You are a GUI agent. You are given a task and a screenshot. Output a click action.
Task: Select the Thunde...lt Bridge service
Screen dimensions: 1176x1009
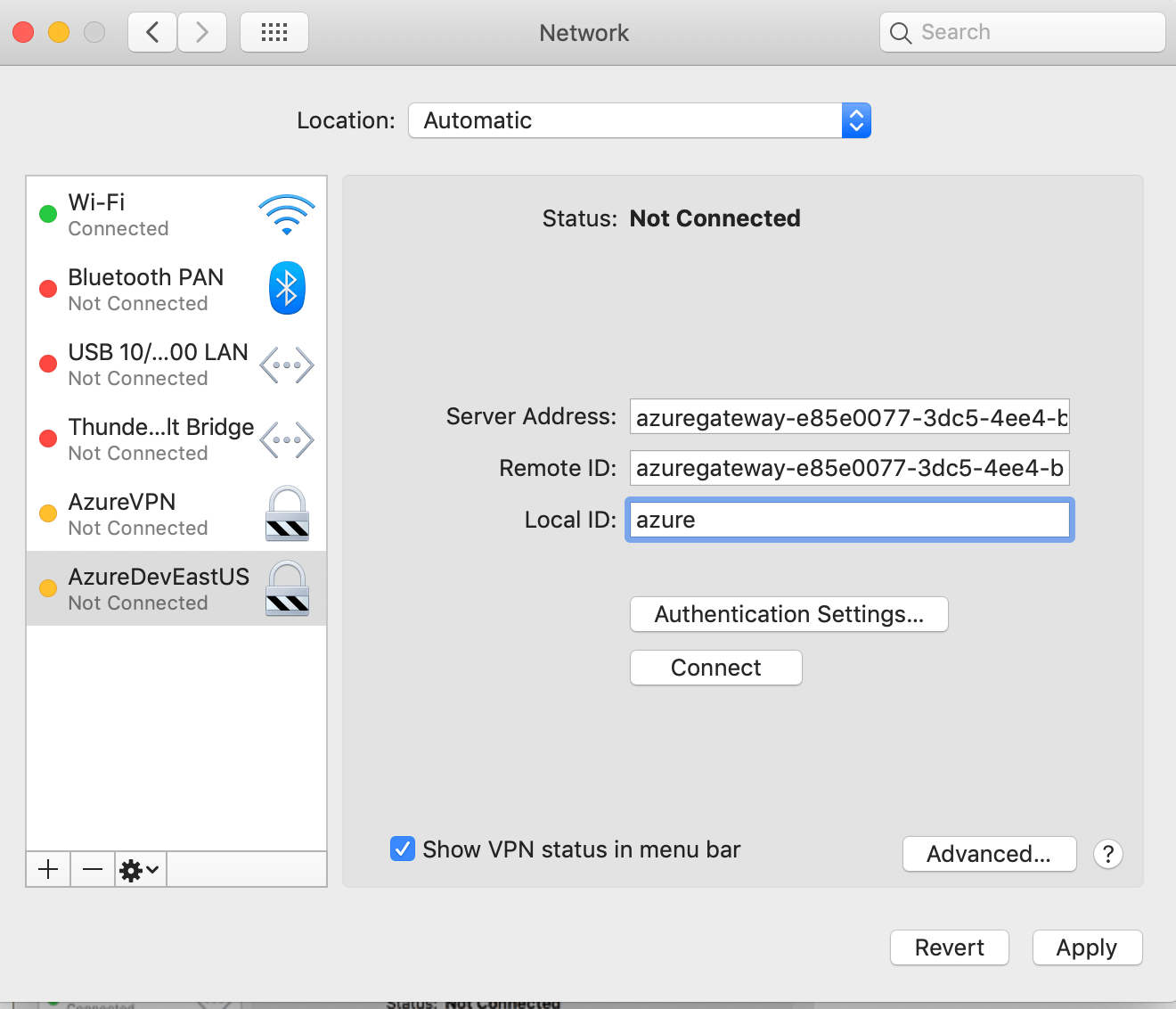click(x=176, y=439)
